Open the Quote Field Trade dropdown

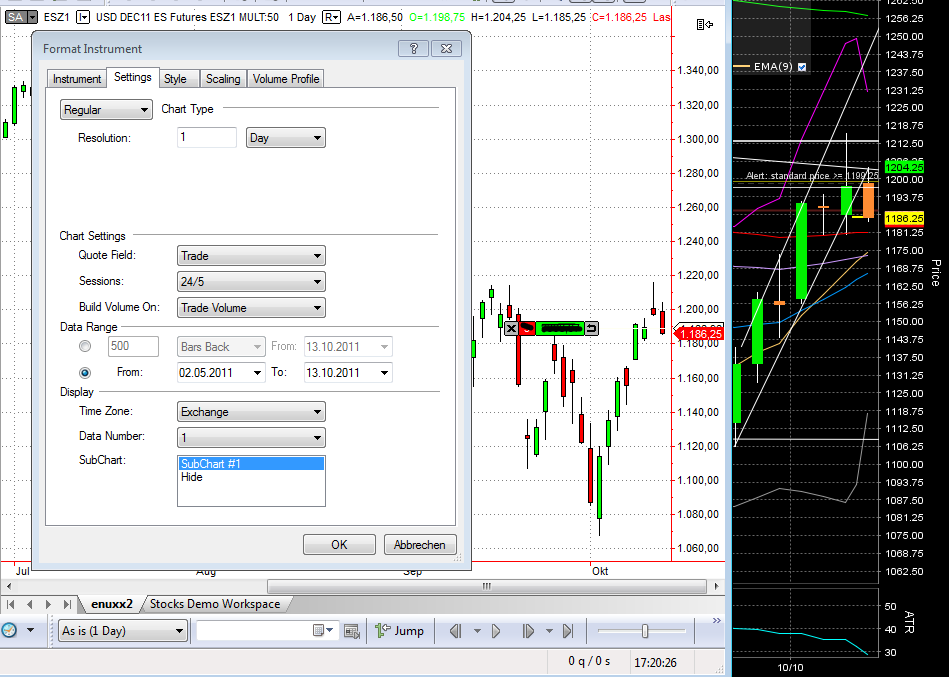[x=251, y=255]
